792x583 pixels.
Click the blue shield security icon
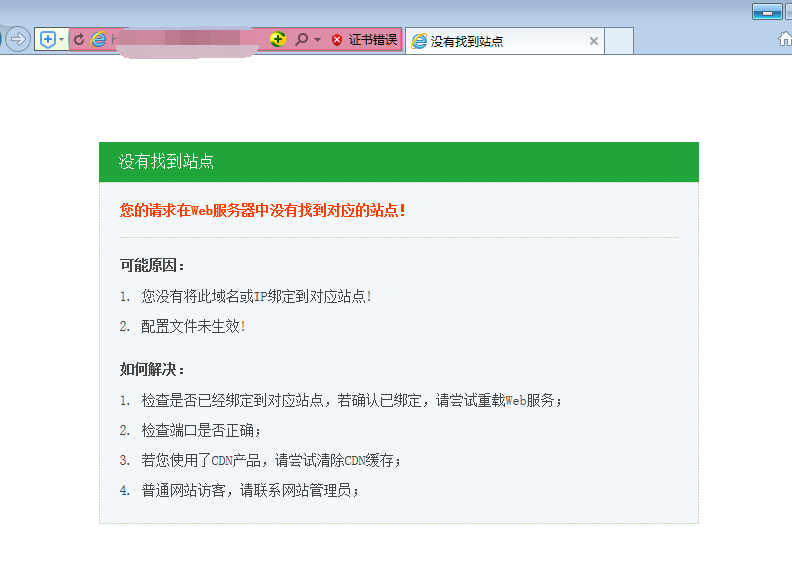click(47, 39)
